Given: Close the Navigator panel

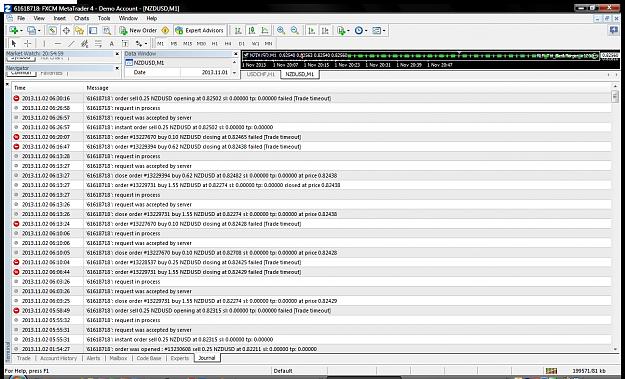Looking at the screenshot, I should tap(117, 68).
